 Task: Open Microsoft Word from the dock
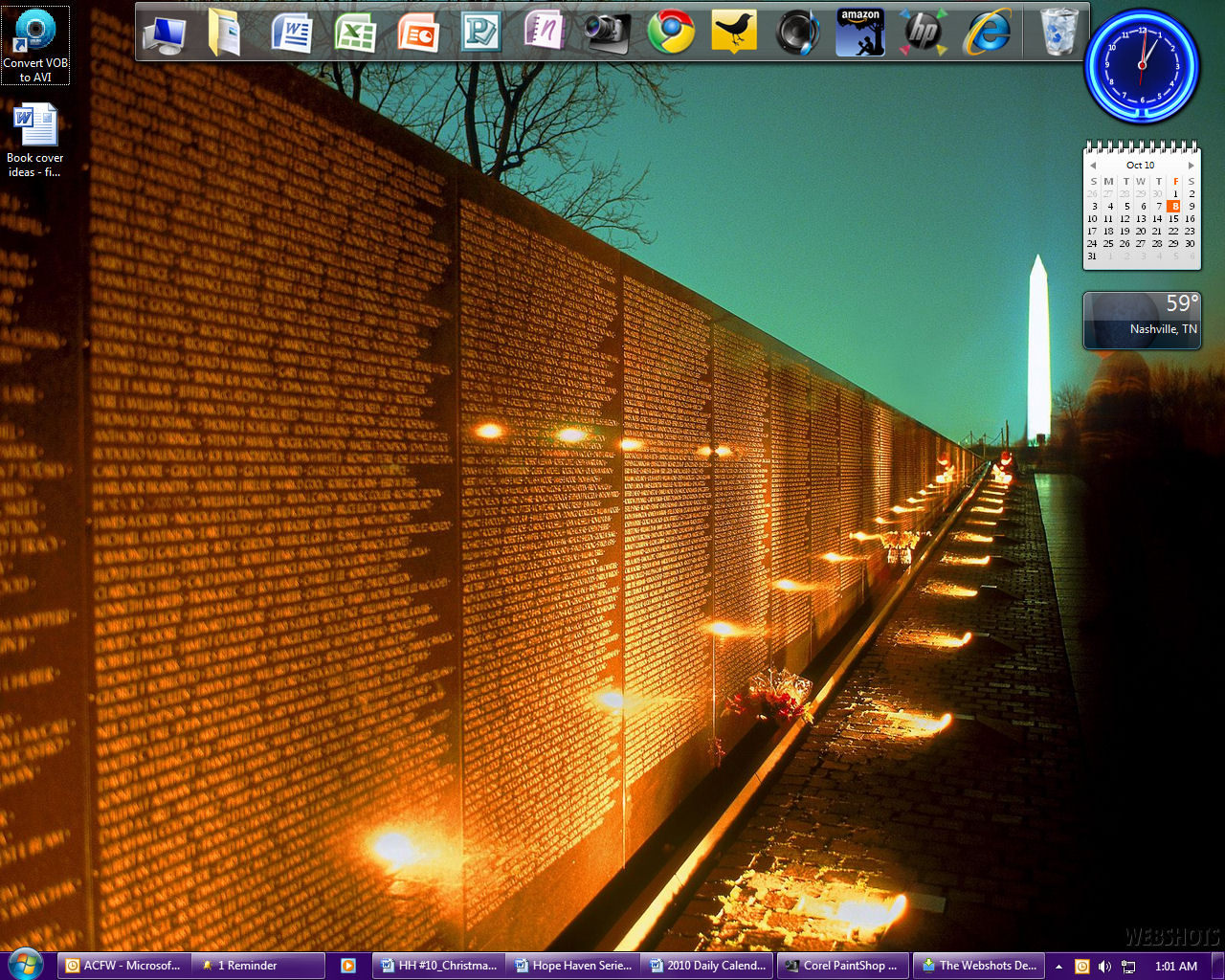click(x=292, y=33)
